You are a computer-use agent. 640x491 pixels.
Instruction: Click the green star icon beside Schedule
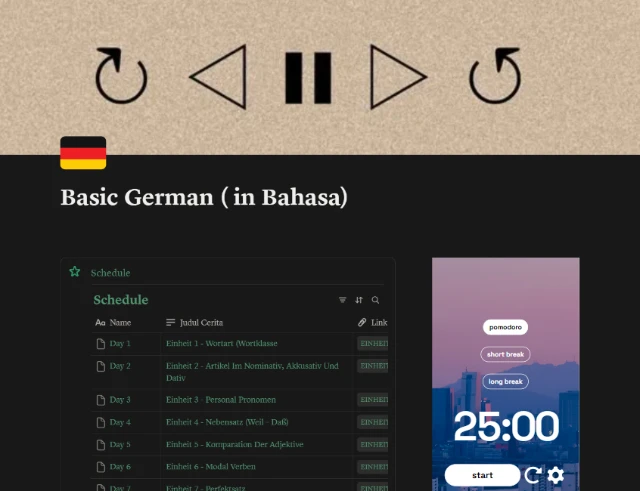pos(75,272)
